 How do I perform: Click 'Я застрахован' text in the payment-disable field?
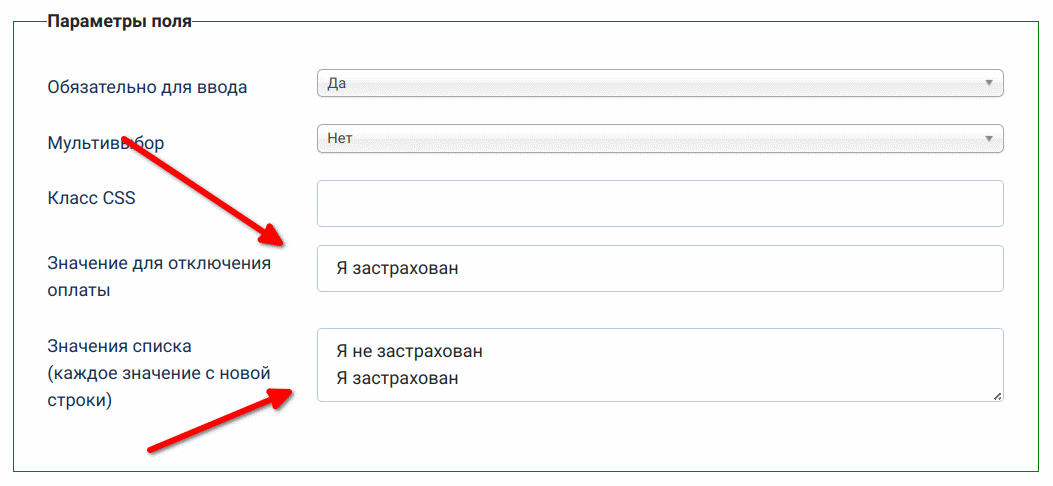pyautogui.click(x=398, y=269)
